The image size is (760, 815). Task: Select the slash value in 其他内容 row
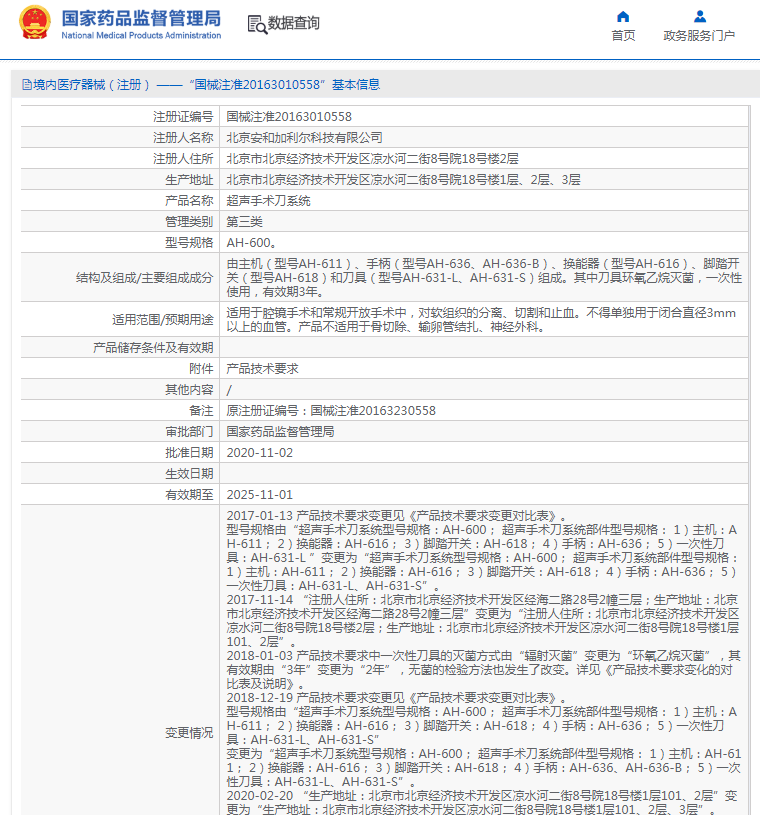(x=229, y=390)
